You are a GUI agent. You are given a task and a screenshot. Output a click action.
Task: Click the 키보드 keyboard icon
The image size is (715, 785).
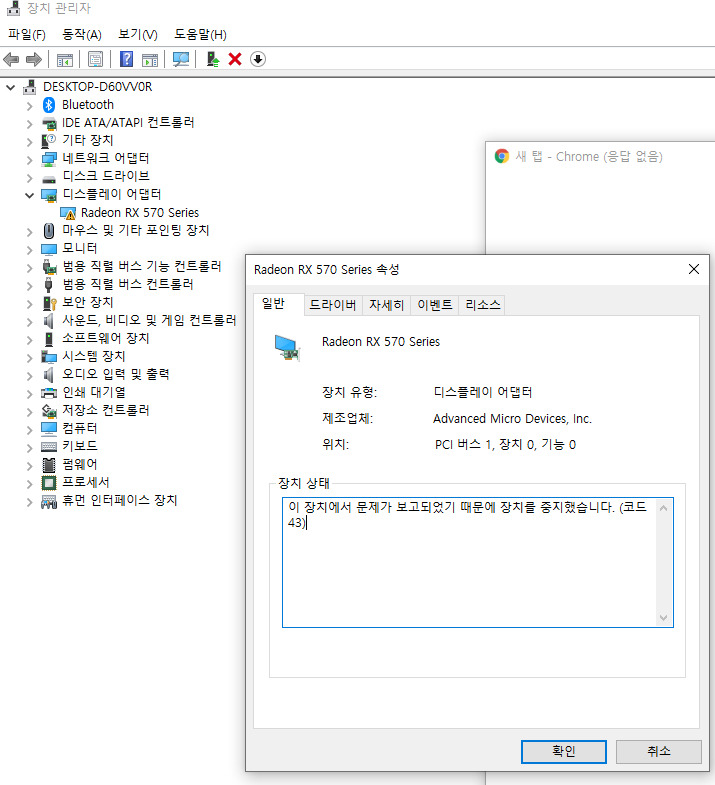[49, 447]
